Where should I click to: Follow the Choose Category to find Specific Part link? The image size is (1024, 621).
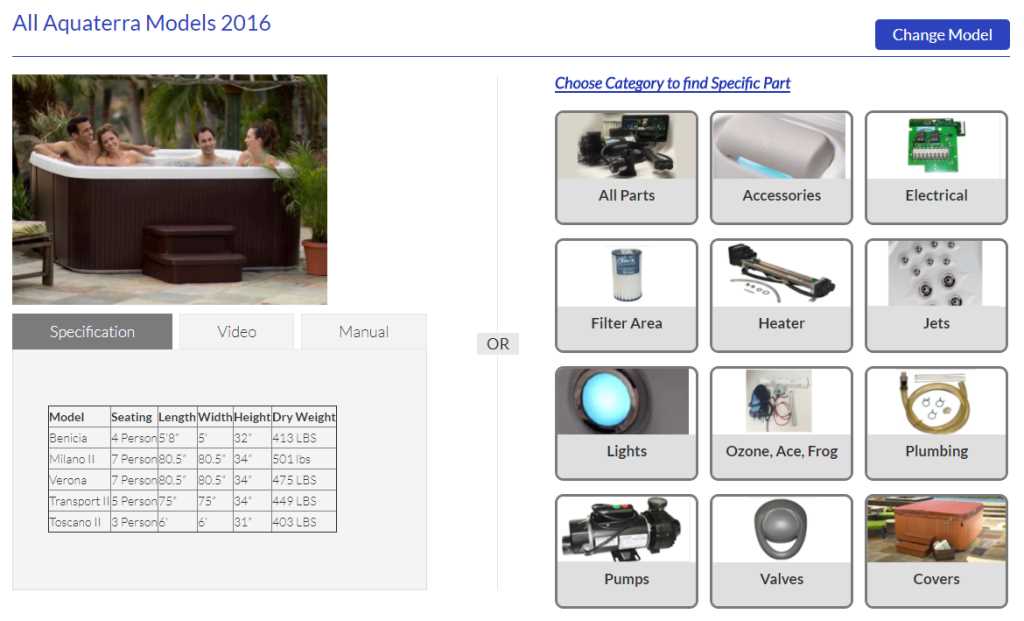672,83
